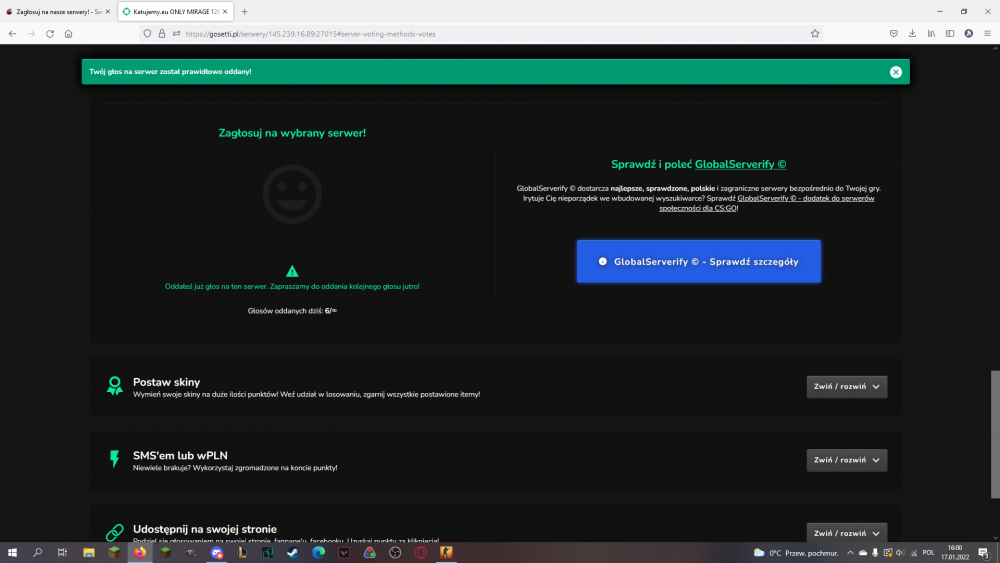The height and width of the screenshot is (563, 1000).
Task: Click the warning triangle above vote message
Action: (292, 272)
